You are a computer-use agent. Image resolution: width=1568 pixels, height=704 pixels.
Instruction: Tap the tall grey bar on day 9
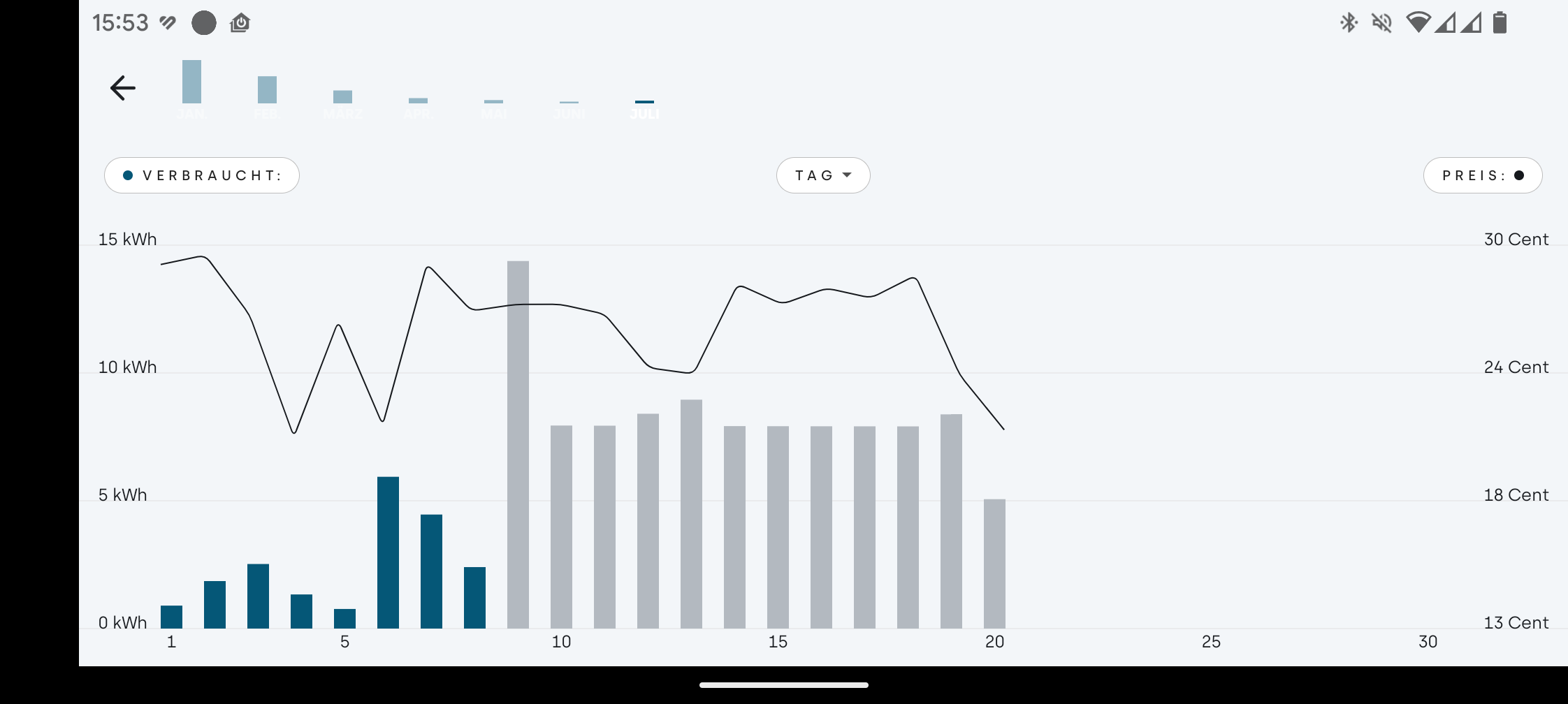click(518, 445)
